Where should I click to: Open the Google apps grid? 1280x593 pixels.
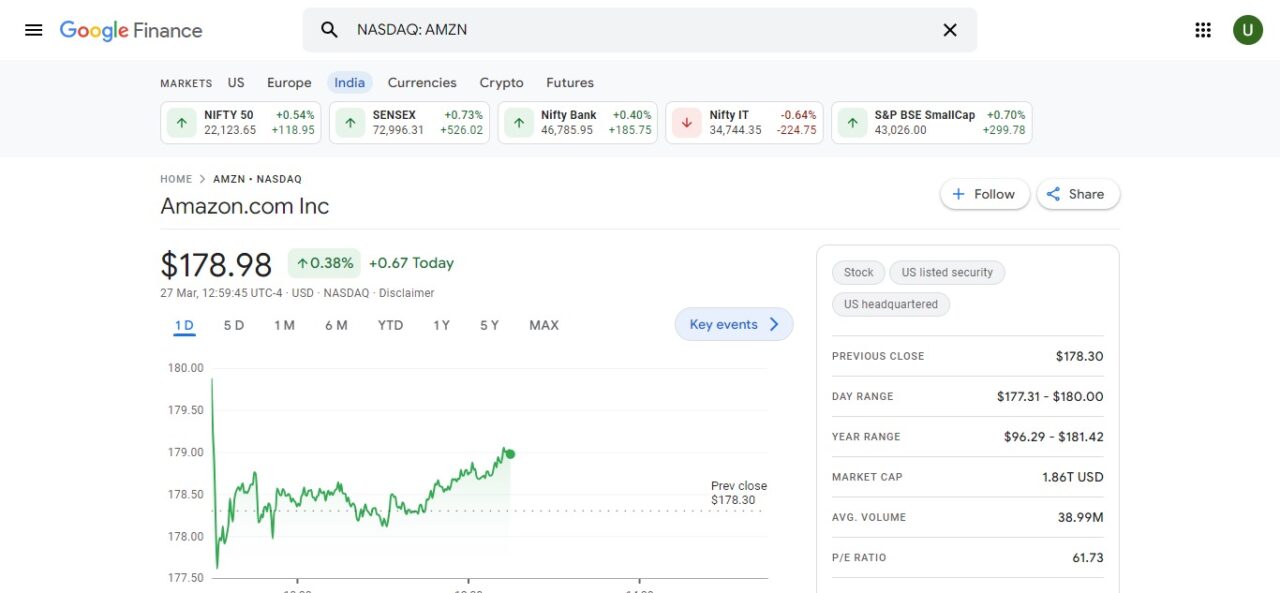[1203, 30]
